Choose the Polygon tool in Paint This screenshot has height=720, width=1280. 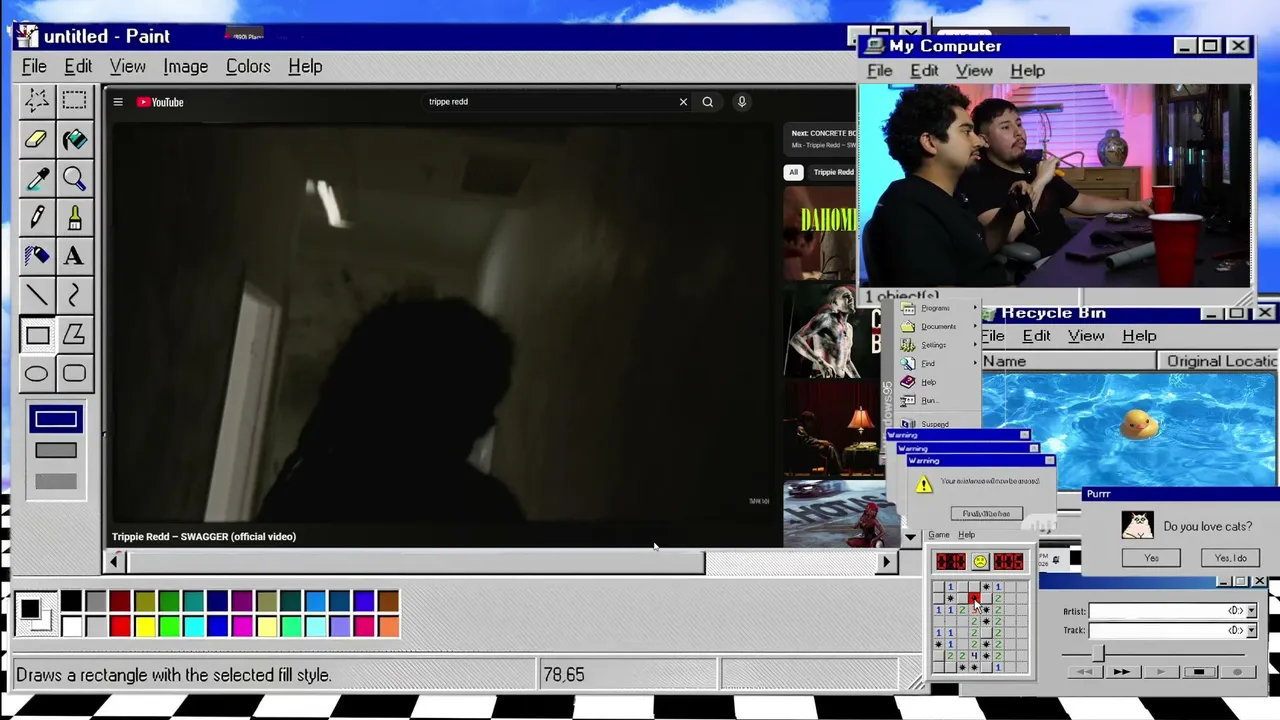click(74, 334)
